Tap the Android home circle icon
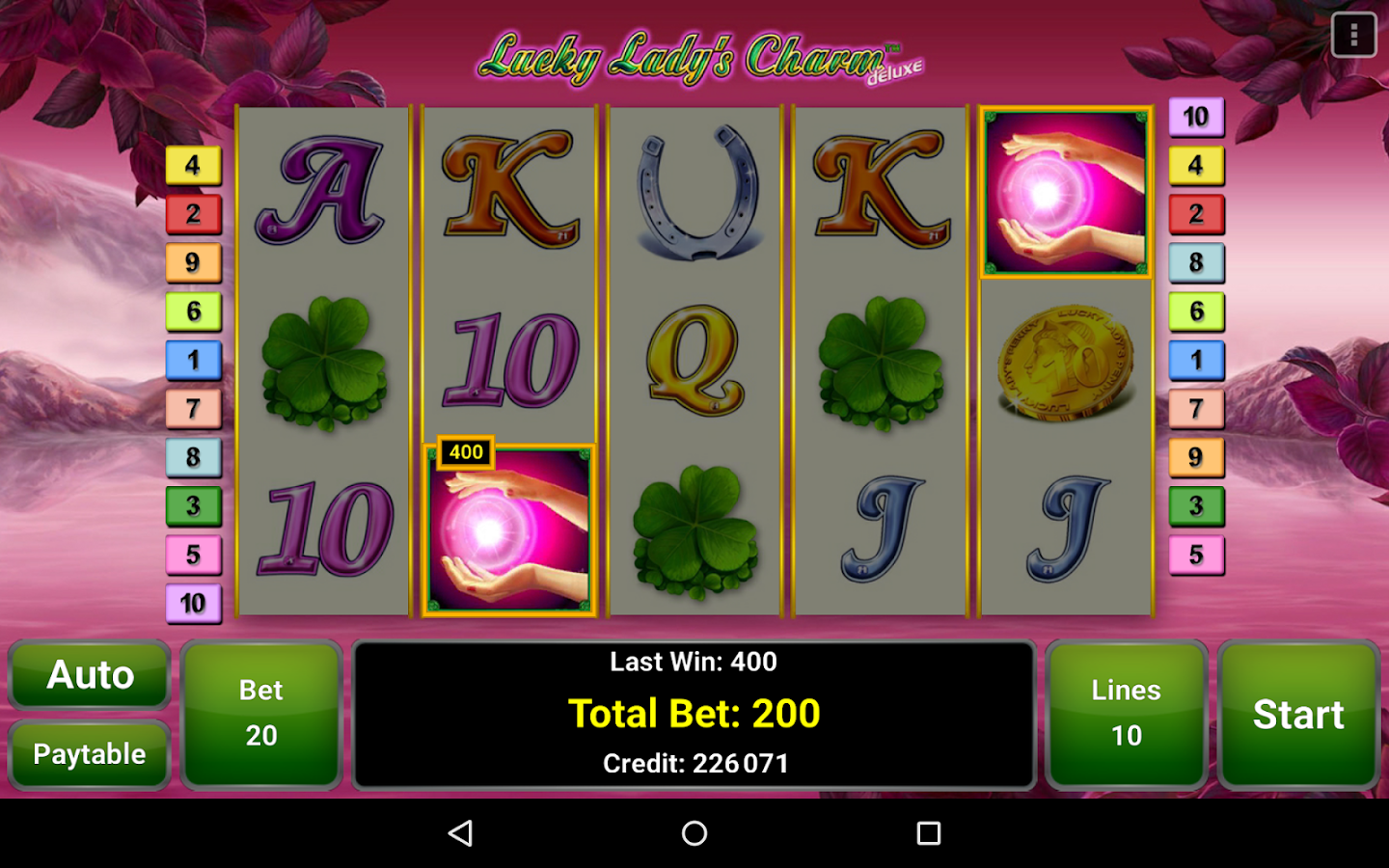The image size is (1389, 868). click(694, 833)
